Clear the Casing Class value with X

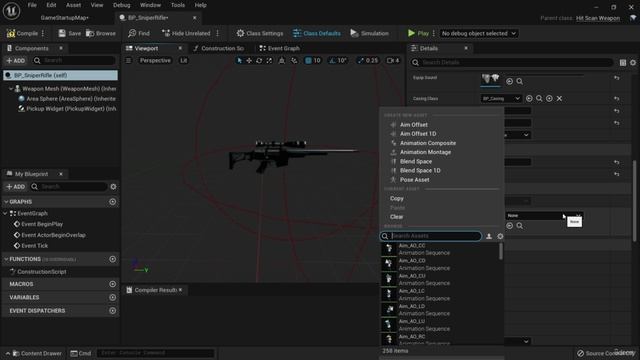(560, 98)
